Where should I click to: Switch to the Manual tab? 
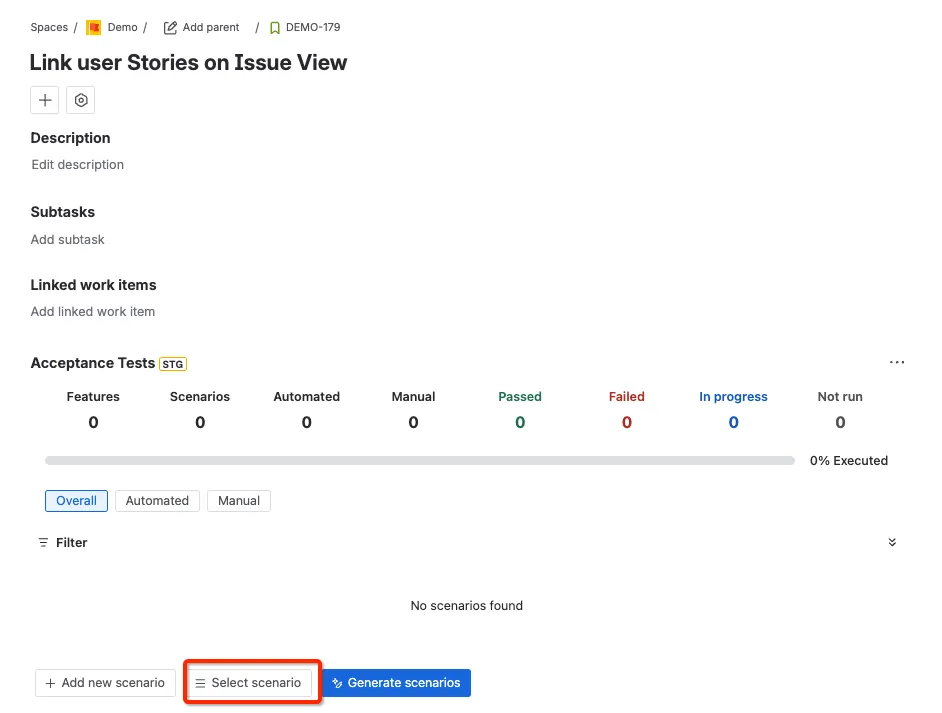coord(239,501)
